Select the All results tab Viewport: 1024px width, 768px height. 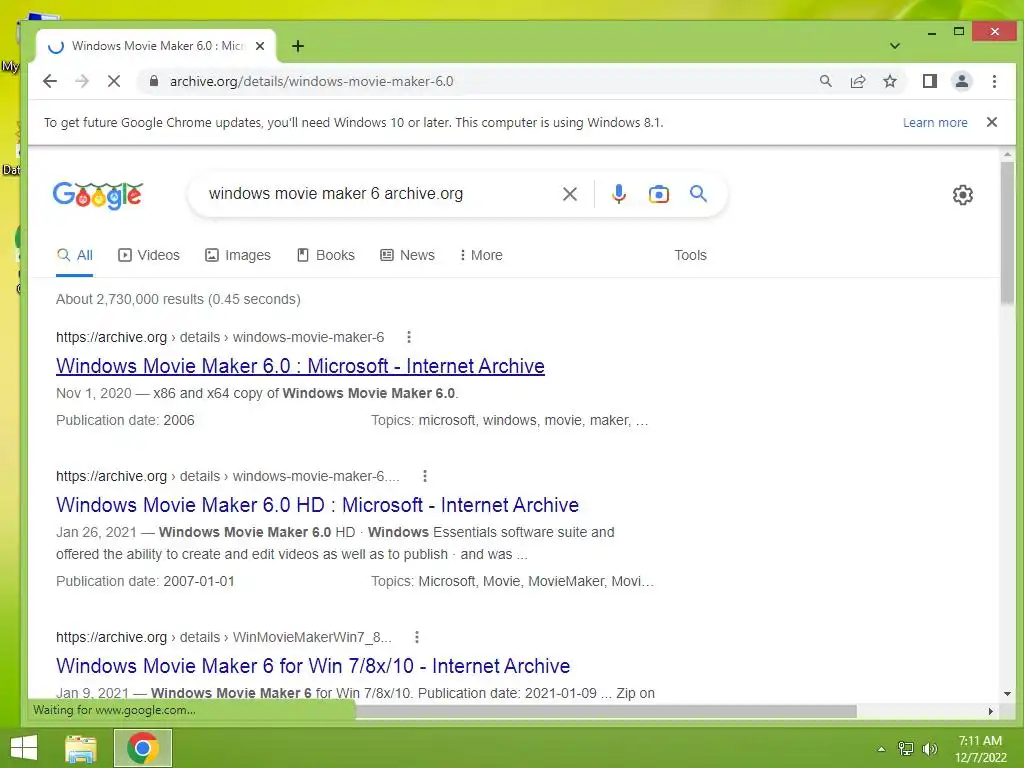click(74, 255)
